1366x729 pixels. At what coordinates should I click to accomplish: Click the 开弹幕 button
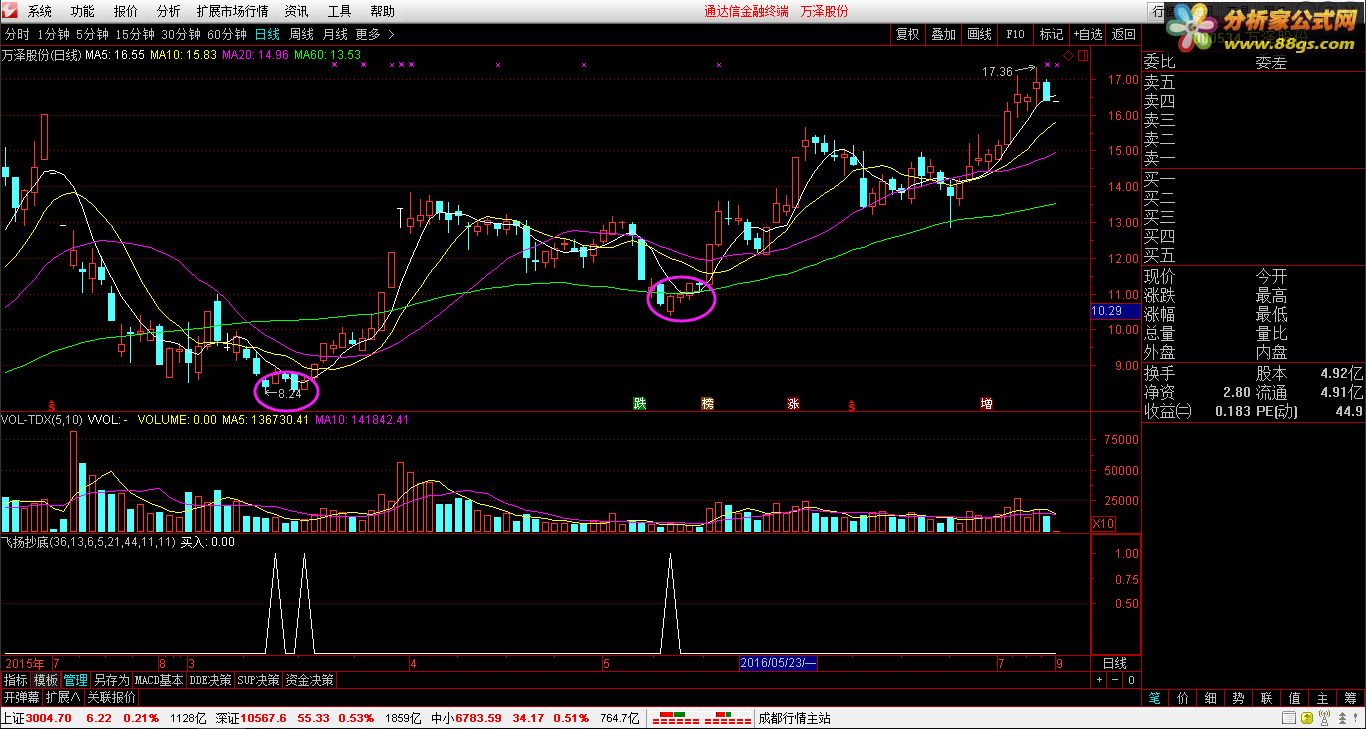click(21, 697)
